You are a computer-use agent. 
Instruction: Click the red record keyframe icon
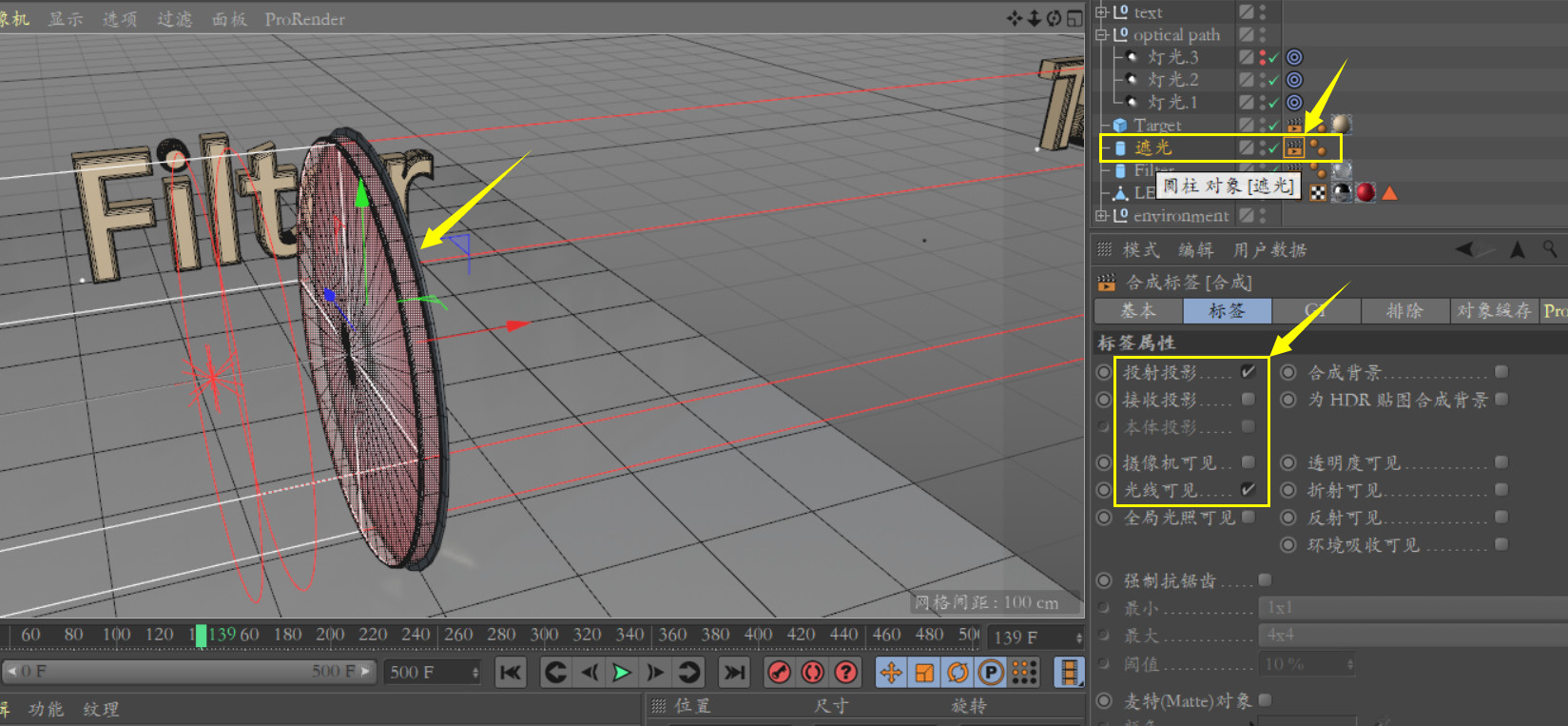[779, 673]
